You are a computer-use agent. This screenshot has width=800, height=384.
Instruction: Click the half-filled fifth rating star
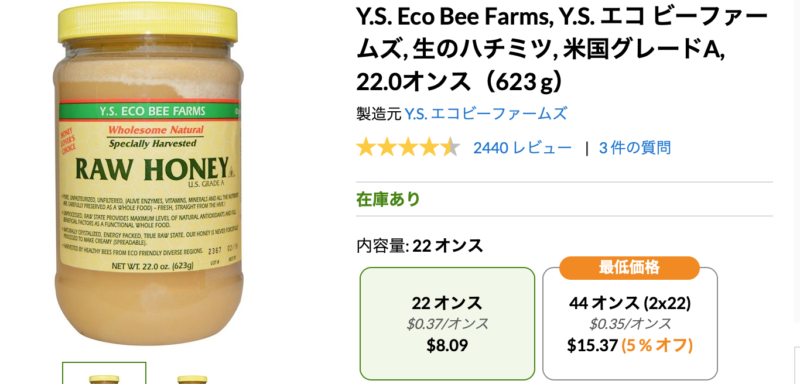[x=451, y=148]
